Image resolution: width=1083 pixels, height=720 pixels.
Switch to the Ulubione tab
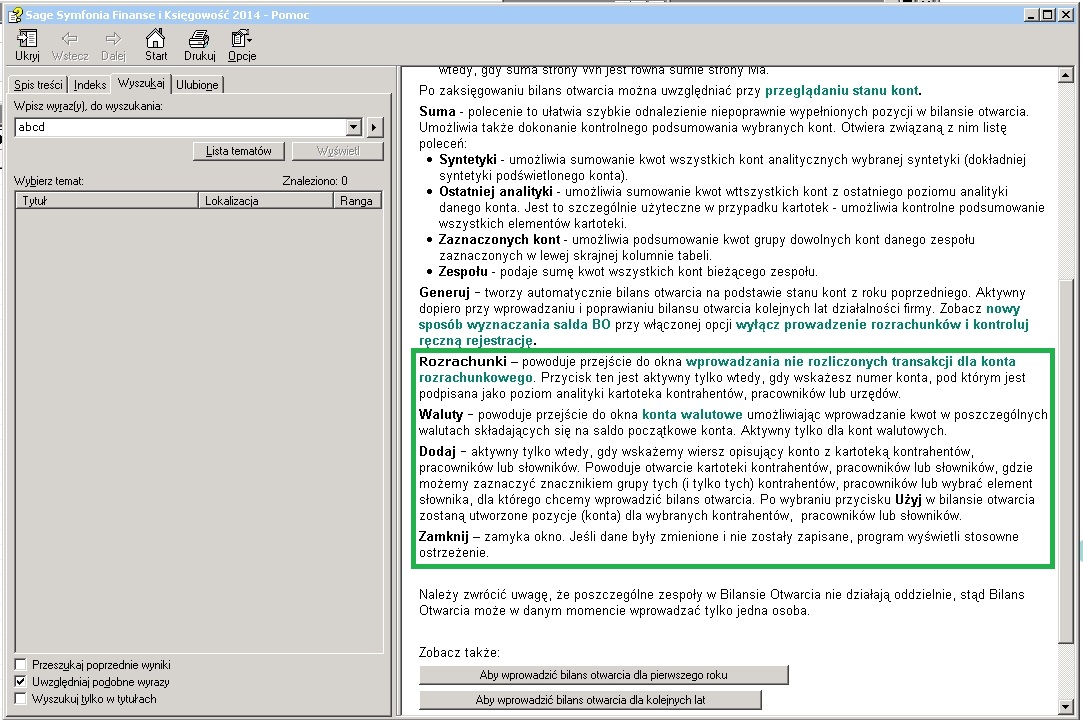197,85
